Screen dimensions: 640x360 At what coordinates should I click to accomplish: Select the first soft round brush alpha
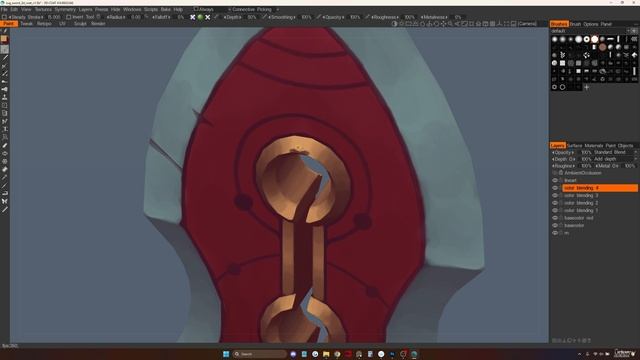pyautogui.click(x=555, y=39)
